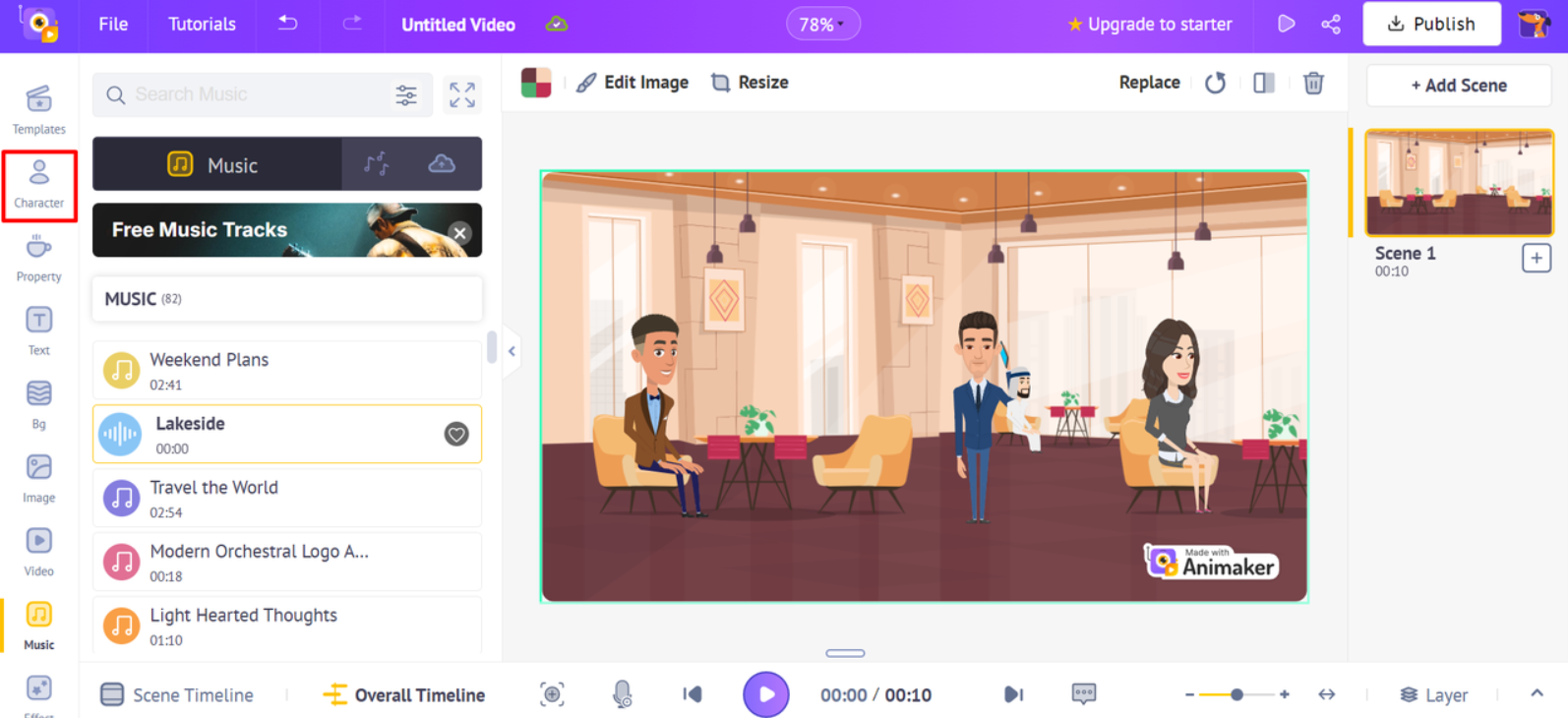Open the Music sidebar panel
This screenshot has height=718, width=1568.
[38, 626]
